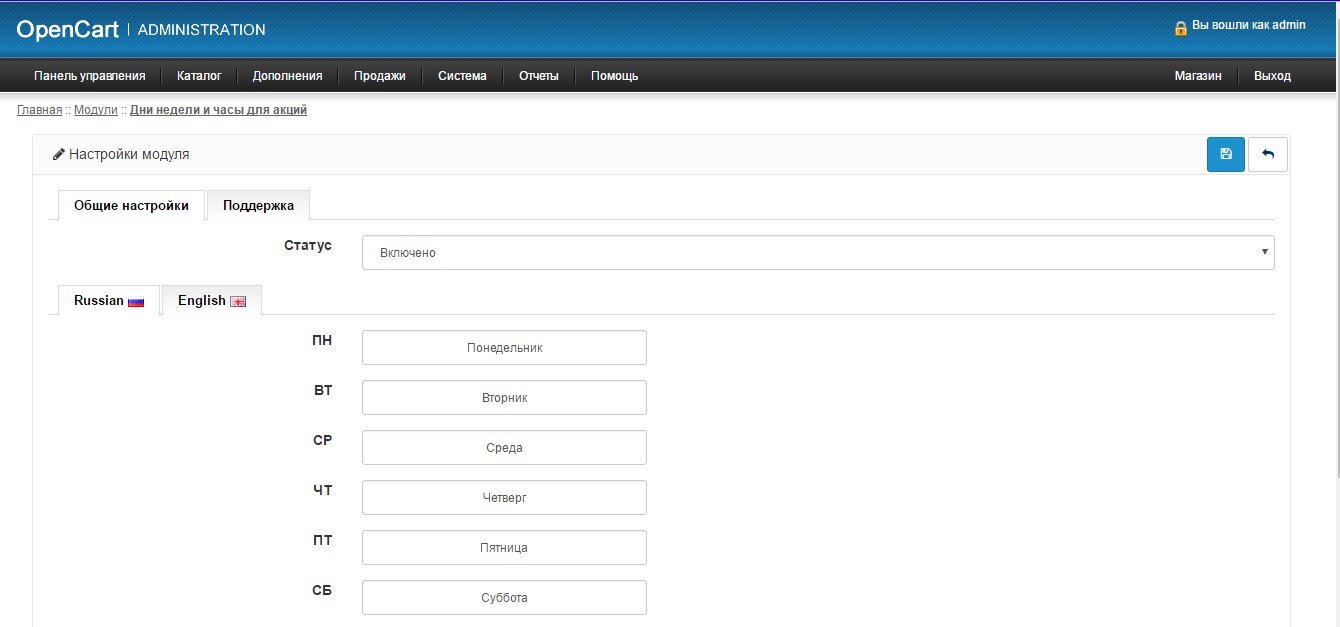
Task: Open the Продажи menu
Action: 380,76
